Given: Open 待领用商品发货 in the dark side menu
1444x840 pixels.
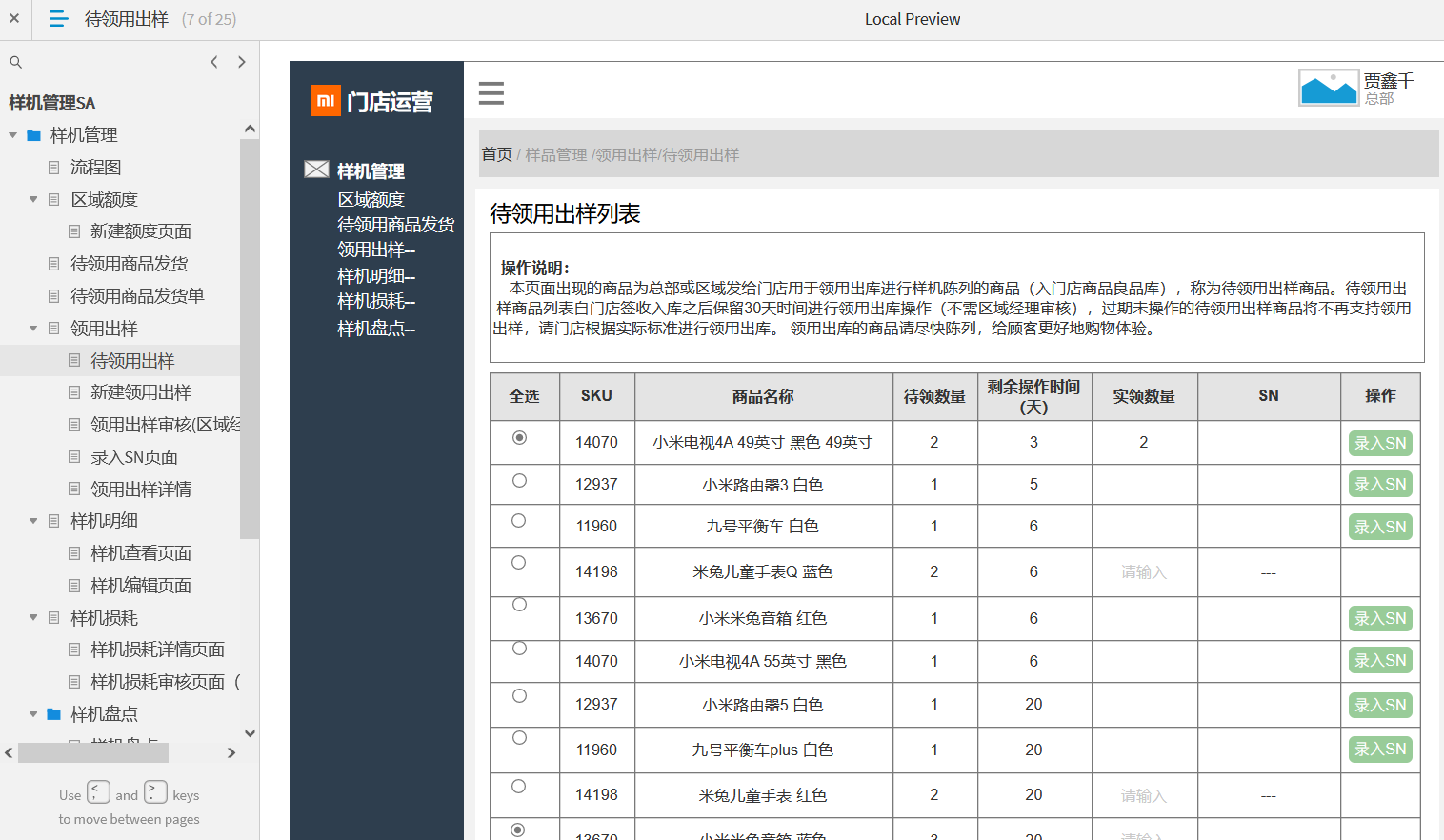Looking at the screenshot, I should 395,225.
